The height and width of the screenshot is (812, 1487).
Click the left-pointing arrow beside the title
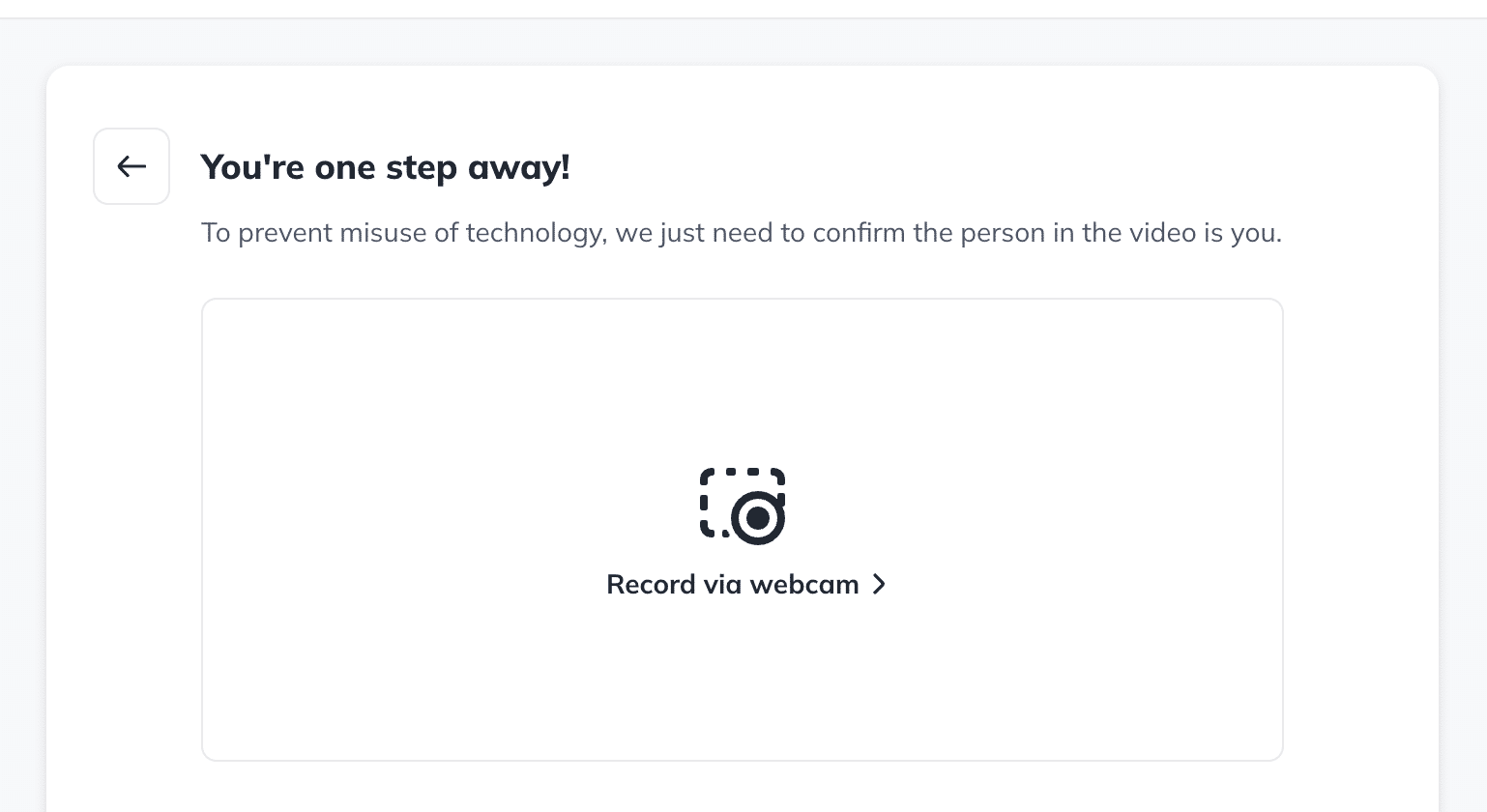131,166
